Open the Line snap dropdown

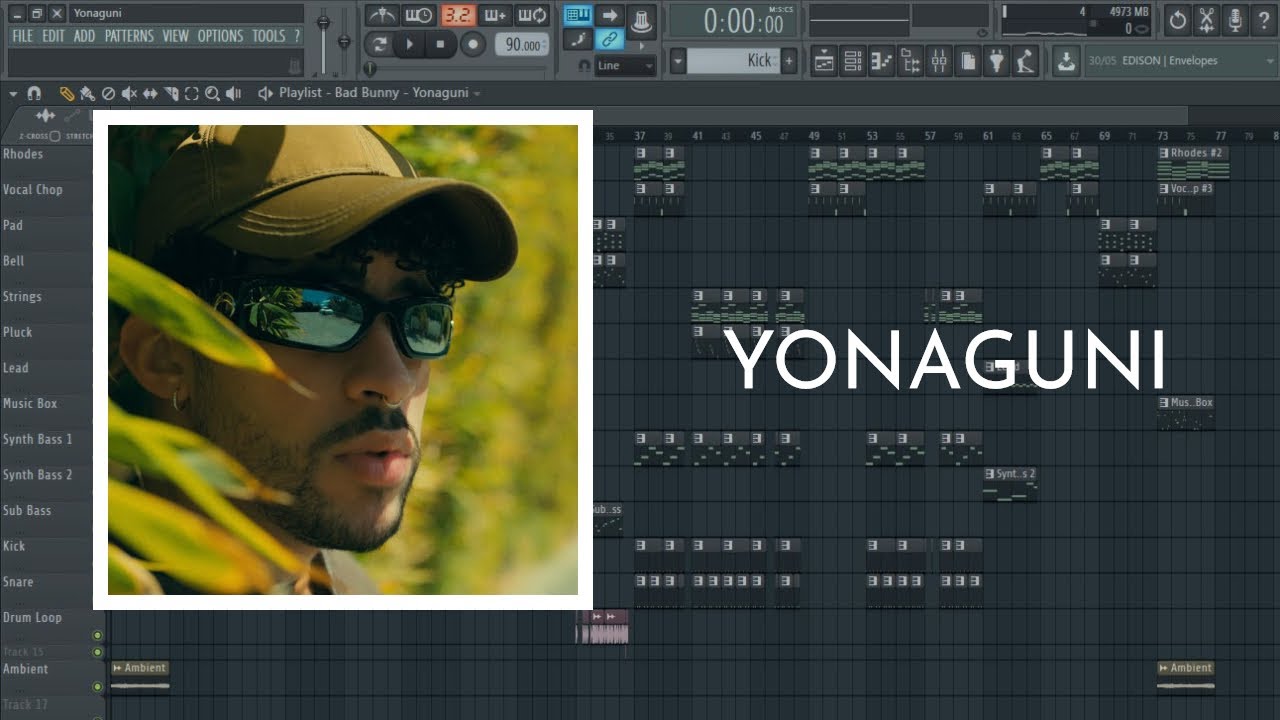[x=625, y=65]
